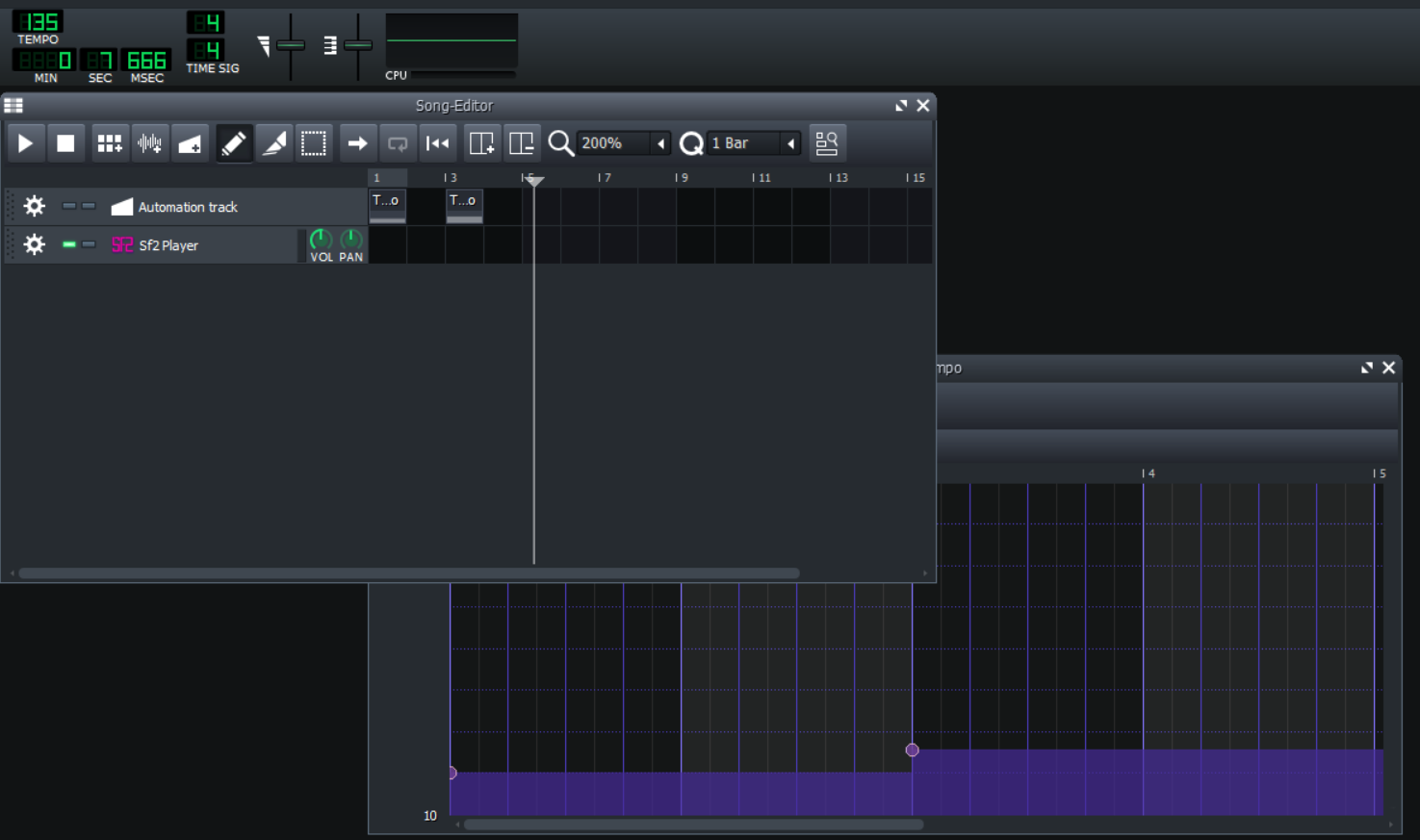
Task: Click timeline bar 13 marker
Action: 838,178
